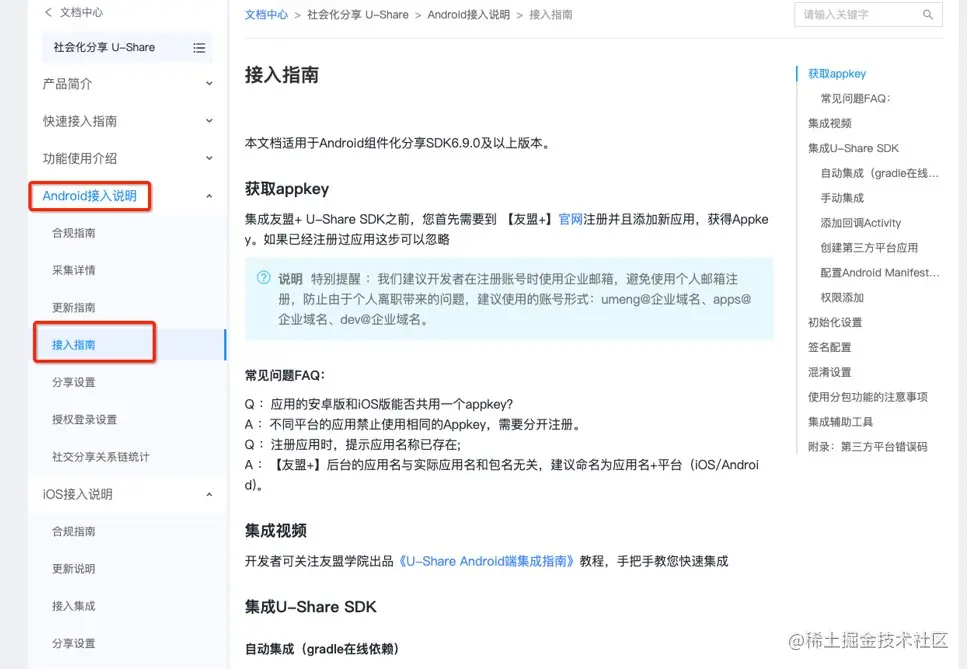
Task: Click the 集成U-Share SDK section heading
Action: pyautogui.click(x=311, y=606)
